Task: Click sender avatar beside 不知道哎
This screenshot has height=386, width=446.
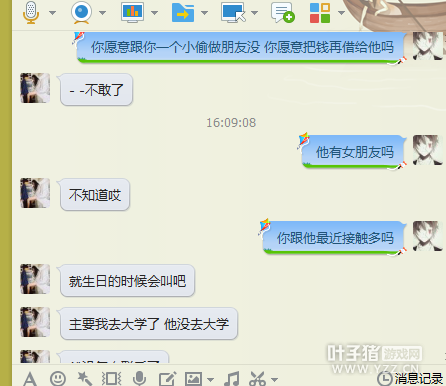Action: point(35,193)
